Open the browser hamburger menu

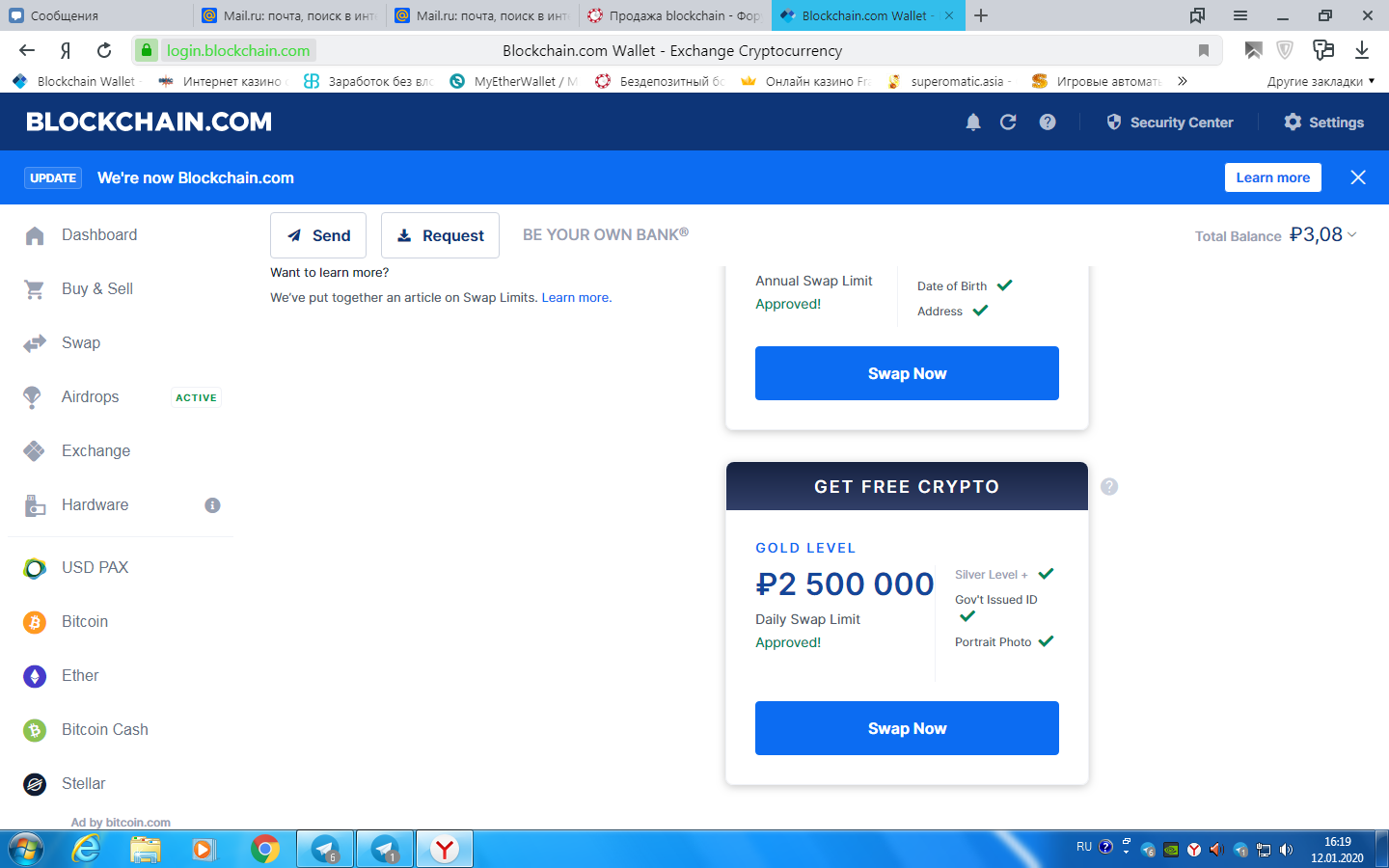pyautogui.click(x=1240, y=15)
